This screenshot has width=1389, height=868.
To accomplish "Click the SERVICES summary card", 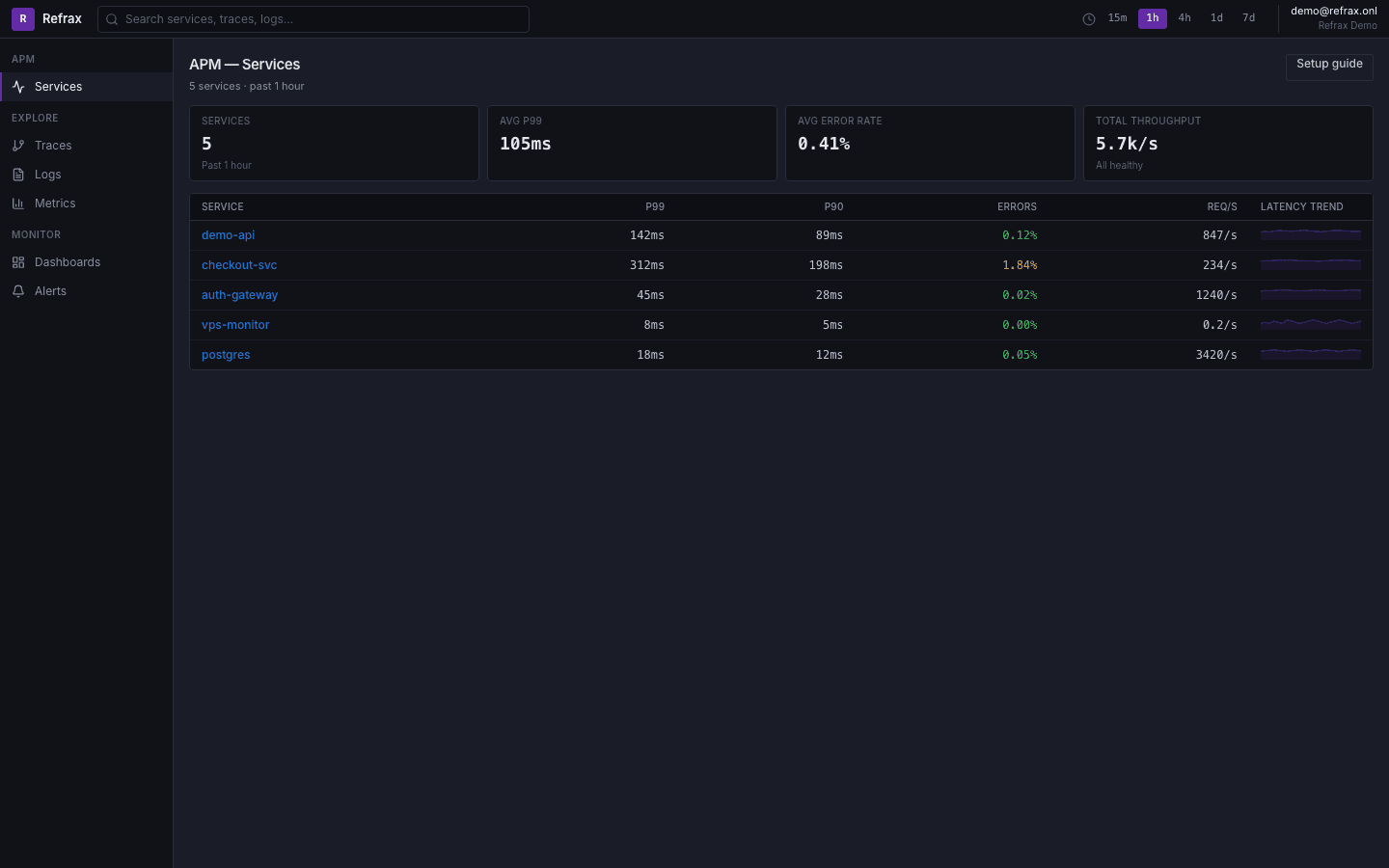I will [334, 143].
